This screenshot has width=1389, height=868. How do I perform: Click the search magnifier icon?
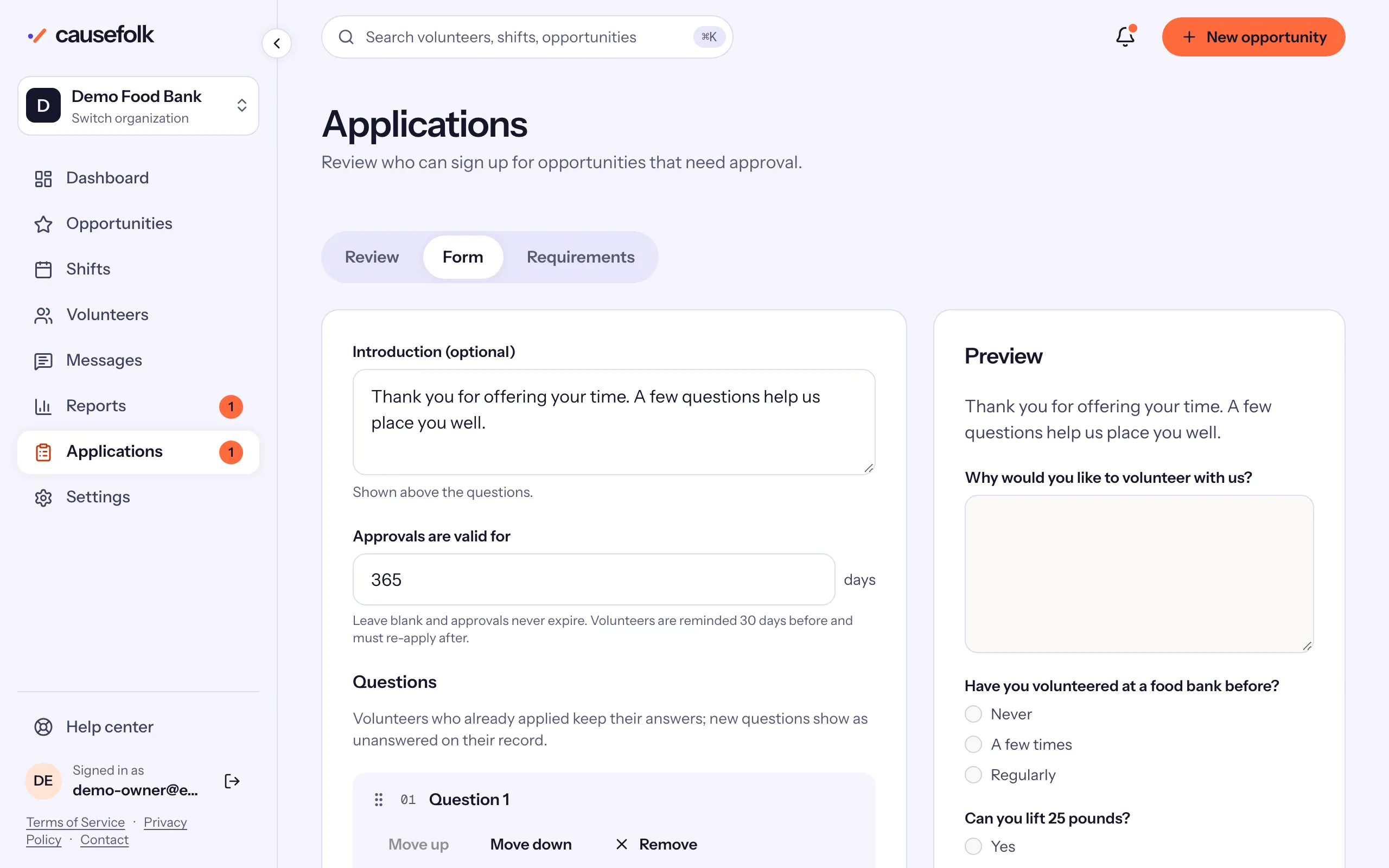[346, 37]
